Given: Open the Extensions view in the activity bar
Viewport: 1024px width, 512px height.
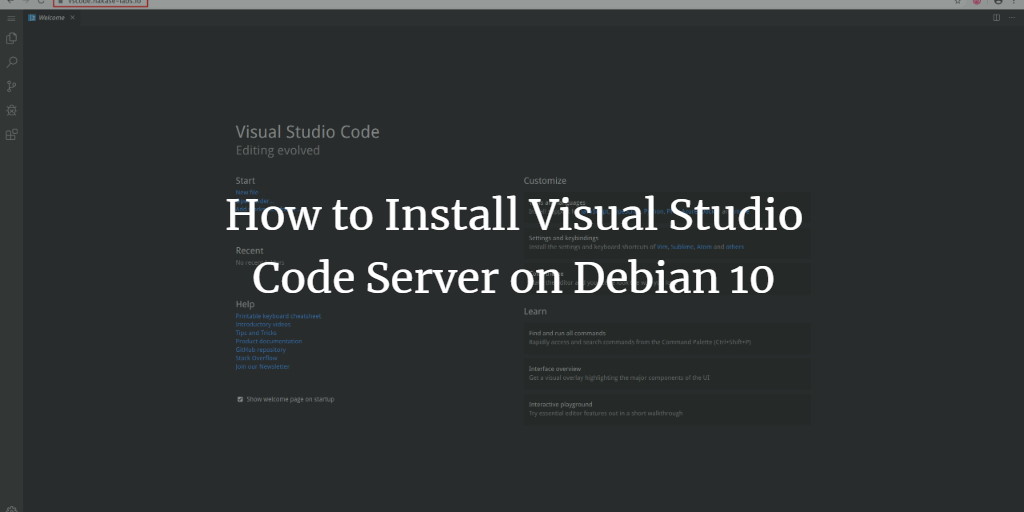Looking at the screenshot, I should [x=11, y=135].
